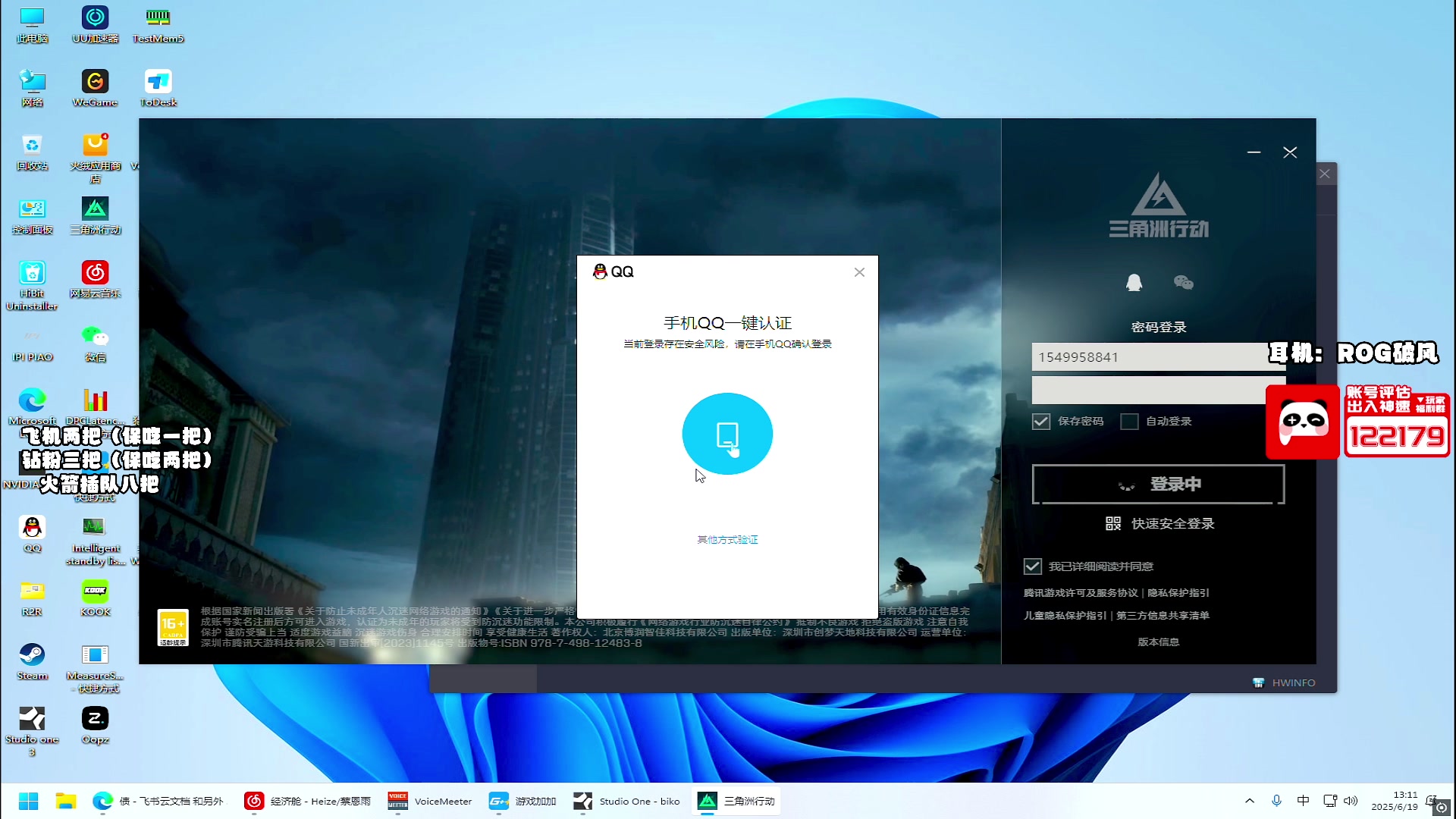Open 腾讯游戏许可及服务协议 link
The height and width of the screenshot is (819, 1456).
[1081, 593]
